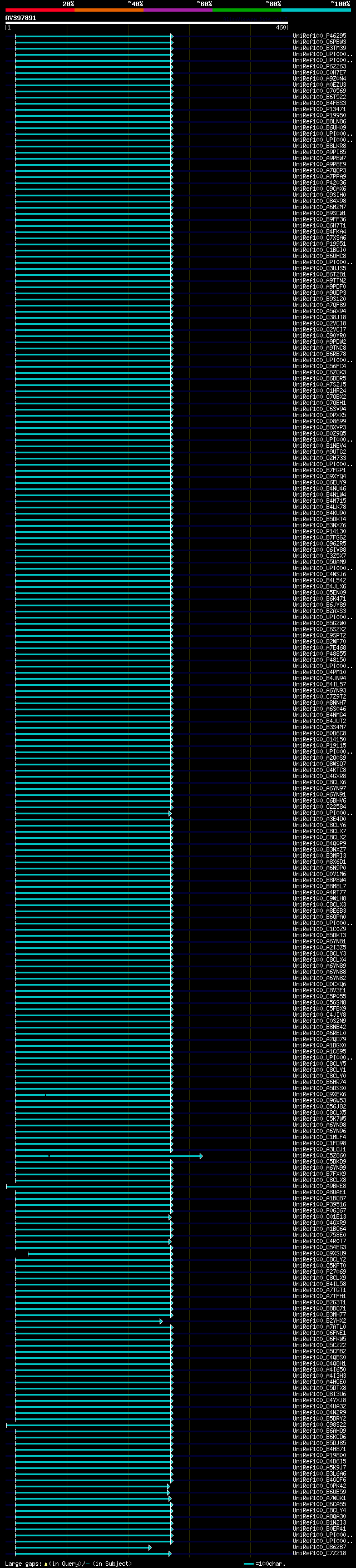Click the alignment bar for UniRef100_Q98S22

click(x=90, y=1424)
